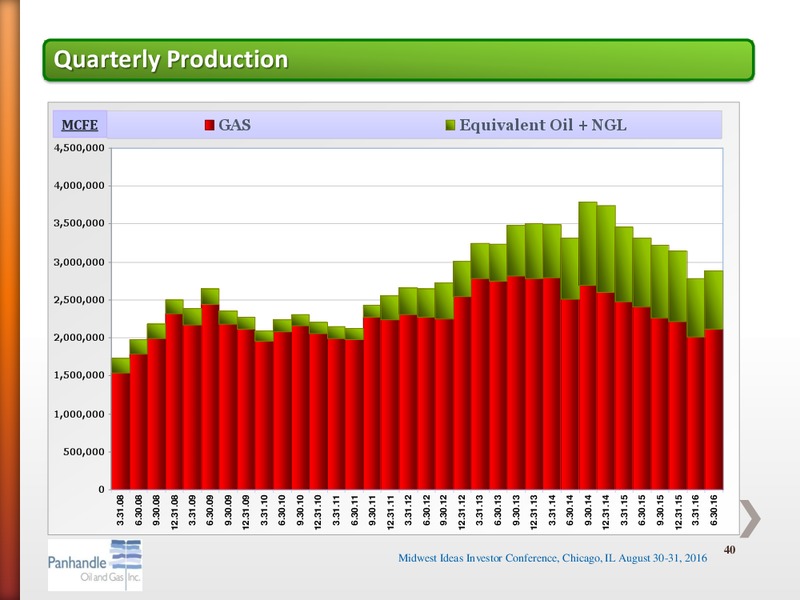Click the 9.30.12 x-axis label
This screenshot has height=600, width=800.
coord(444,510)
